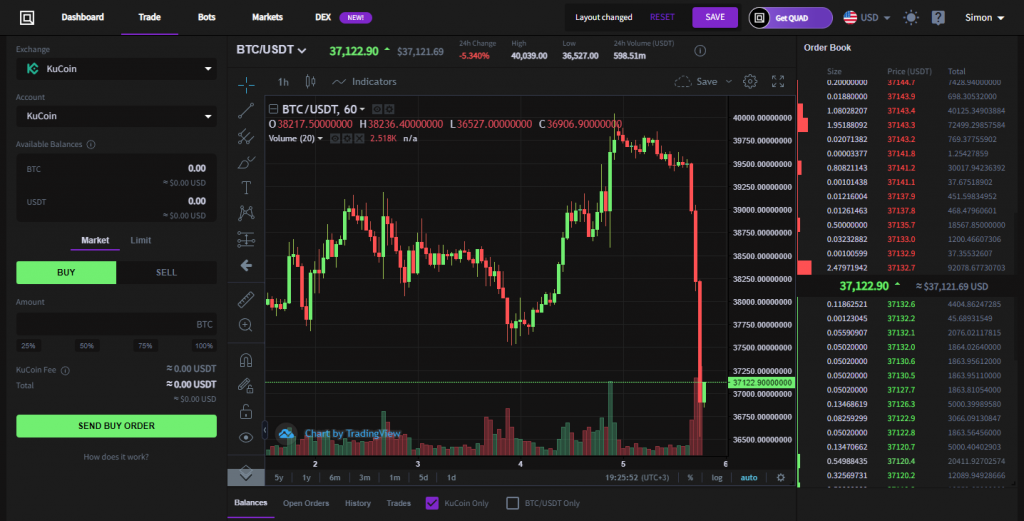Click the SEND BUY ORDER button
The width and height of the screenshot is (1024, 521).
pos(116,426)
